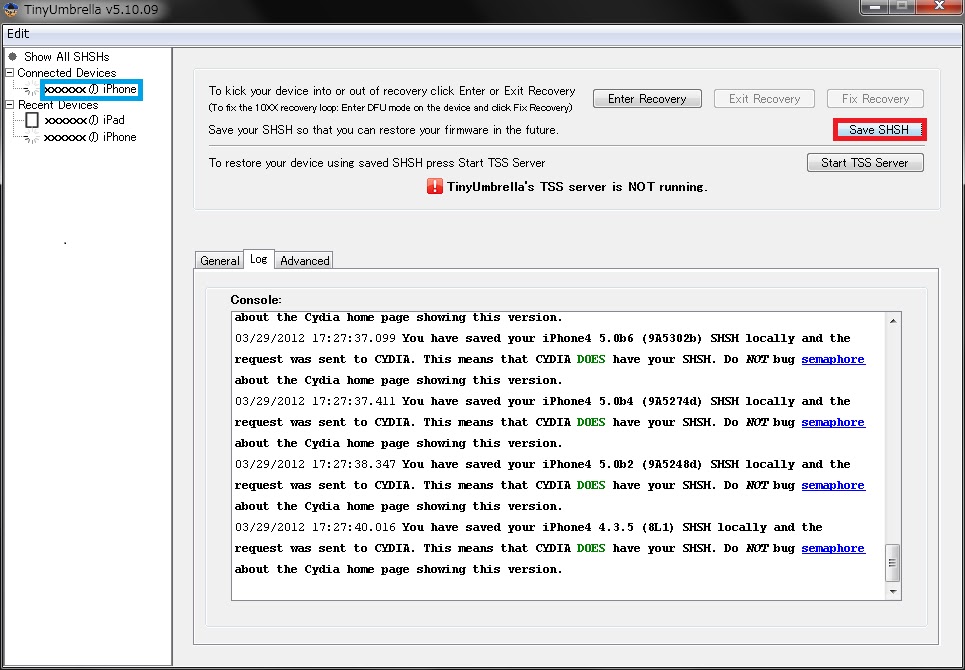The height and width of the screenshot is (670, 965).
Task: Click the spinner icon beside recent iPhone
Action: pos(31,137)
